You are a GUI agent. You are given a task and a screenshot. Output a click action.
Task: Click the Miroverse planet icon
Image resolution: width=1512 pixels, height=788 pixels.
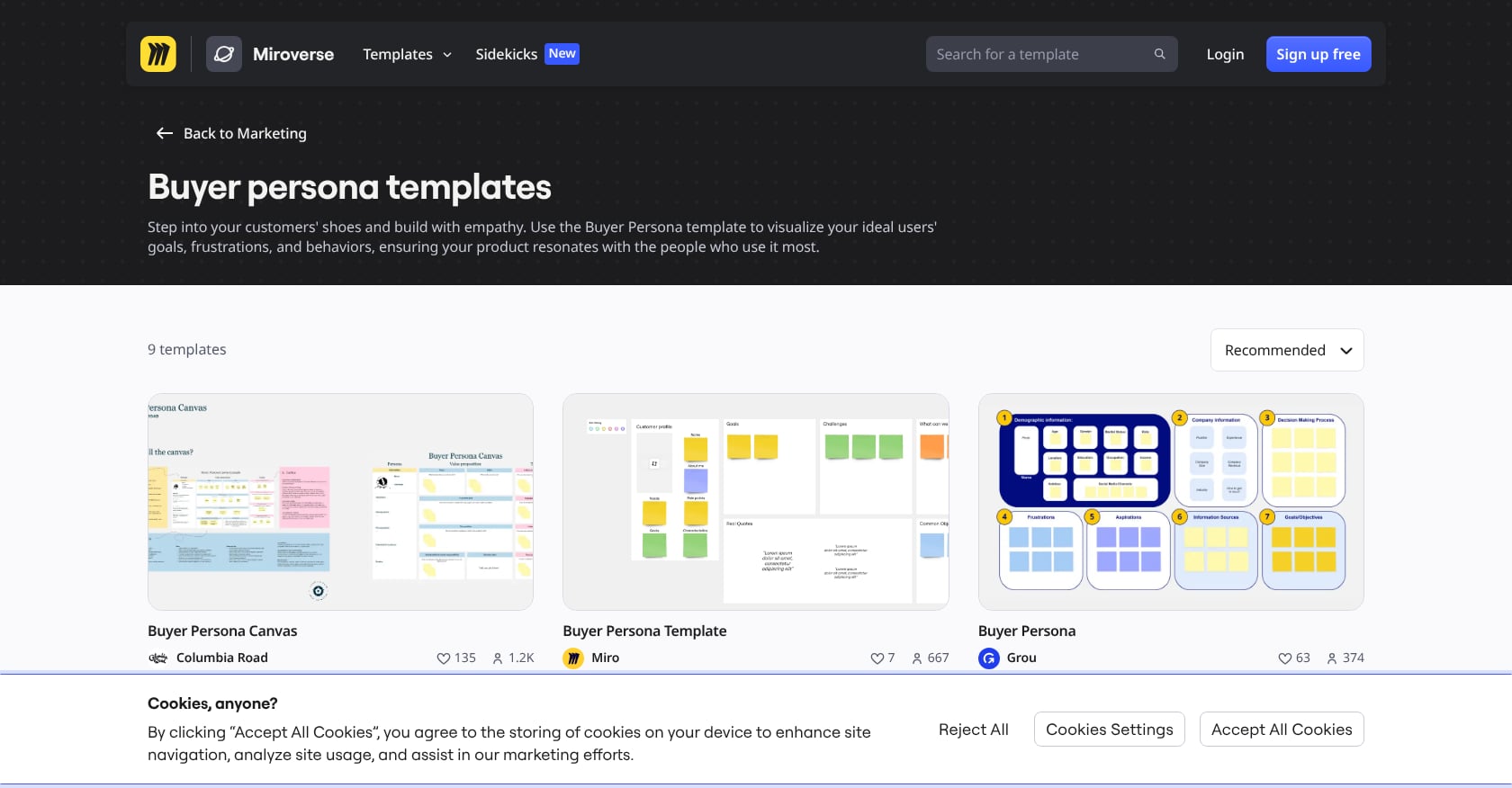pos(224,54)
